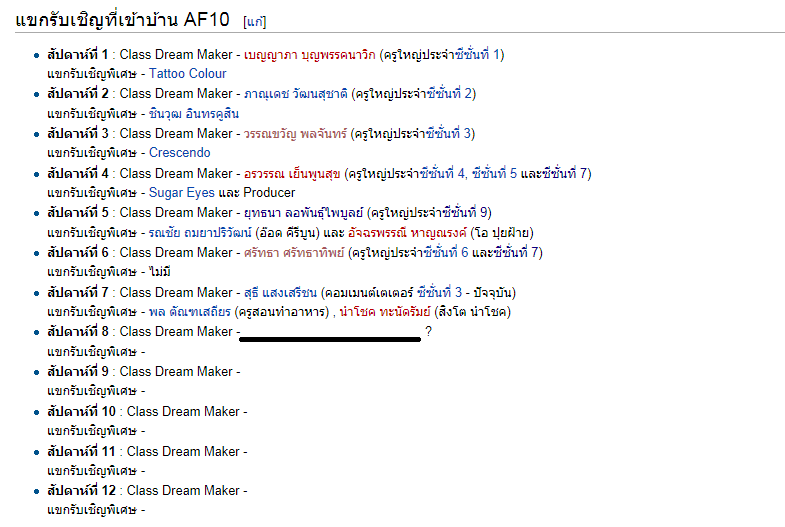Follow the ซีซั่นที่ 9 link
Screen dimensions: 785x527
[x=464, y=213]
